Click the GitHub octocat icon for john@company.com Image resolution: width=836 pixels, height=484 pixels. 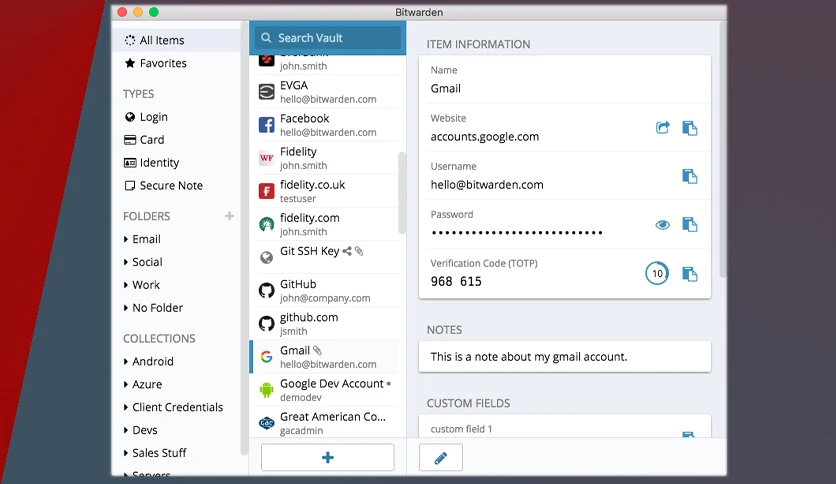(266, 291)
